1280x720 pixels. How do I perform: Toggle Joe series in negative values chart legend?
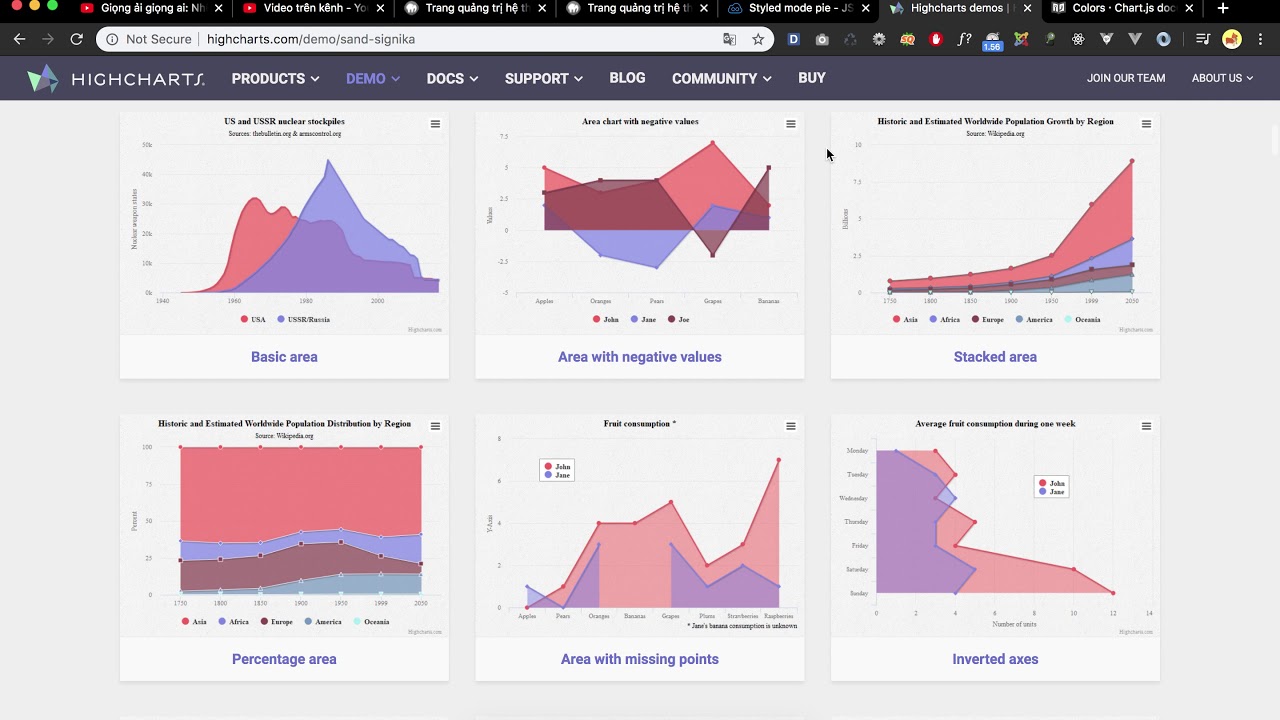coord(678,319)
